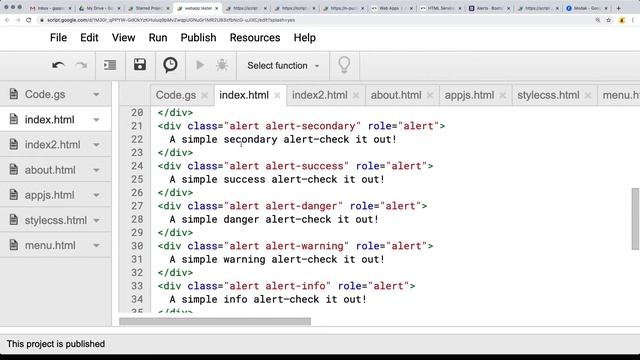Screen dimensions: 640x360
Task: Expand menu.html file options arrow
Action: [x=96, y=246]
